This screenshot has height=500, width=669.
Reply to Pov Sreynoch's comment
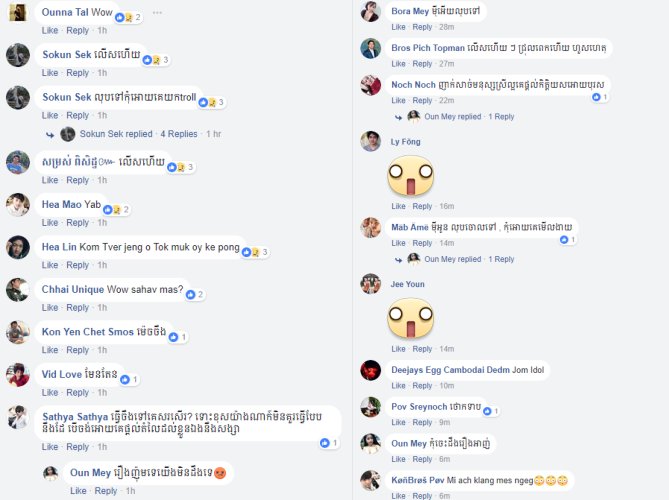point(422,422)
